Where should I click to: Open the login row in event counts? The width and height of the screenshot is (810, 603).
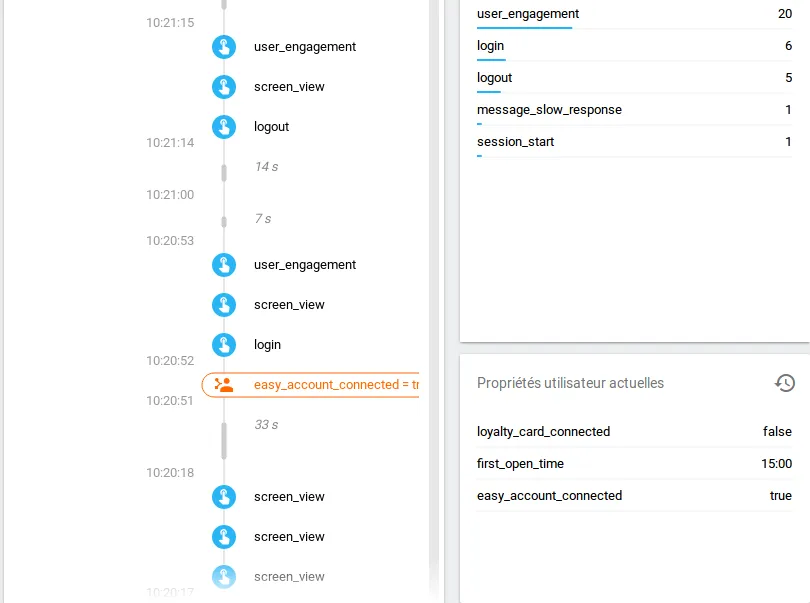(x=634, y=46)
